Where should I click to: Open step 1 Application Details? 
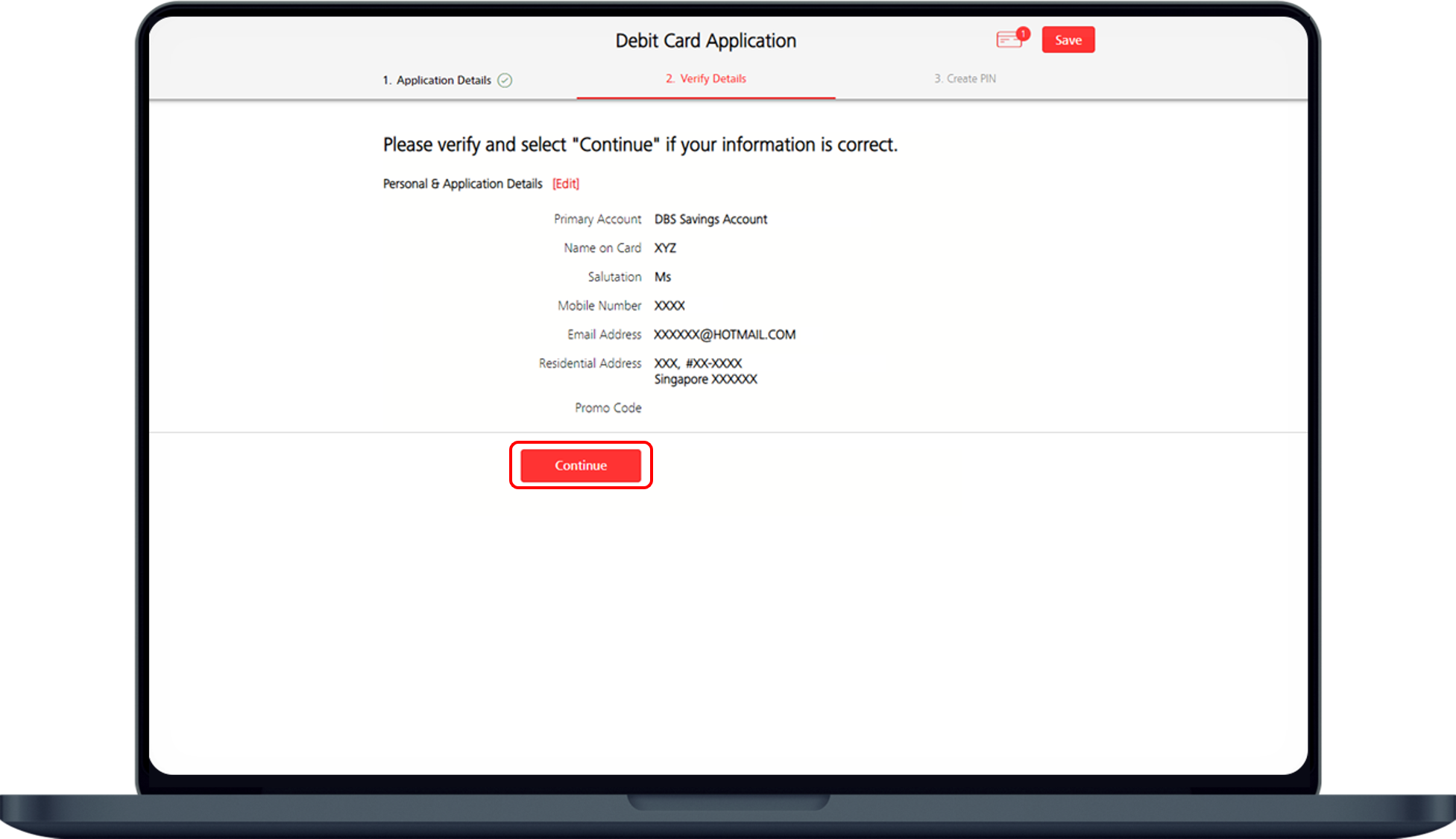point(437,80)
